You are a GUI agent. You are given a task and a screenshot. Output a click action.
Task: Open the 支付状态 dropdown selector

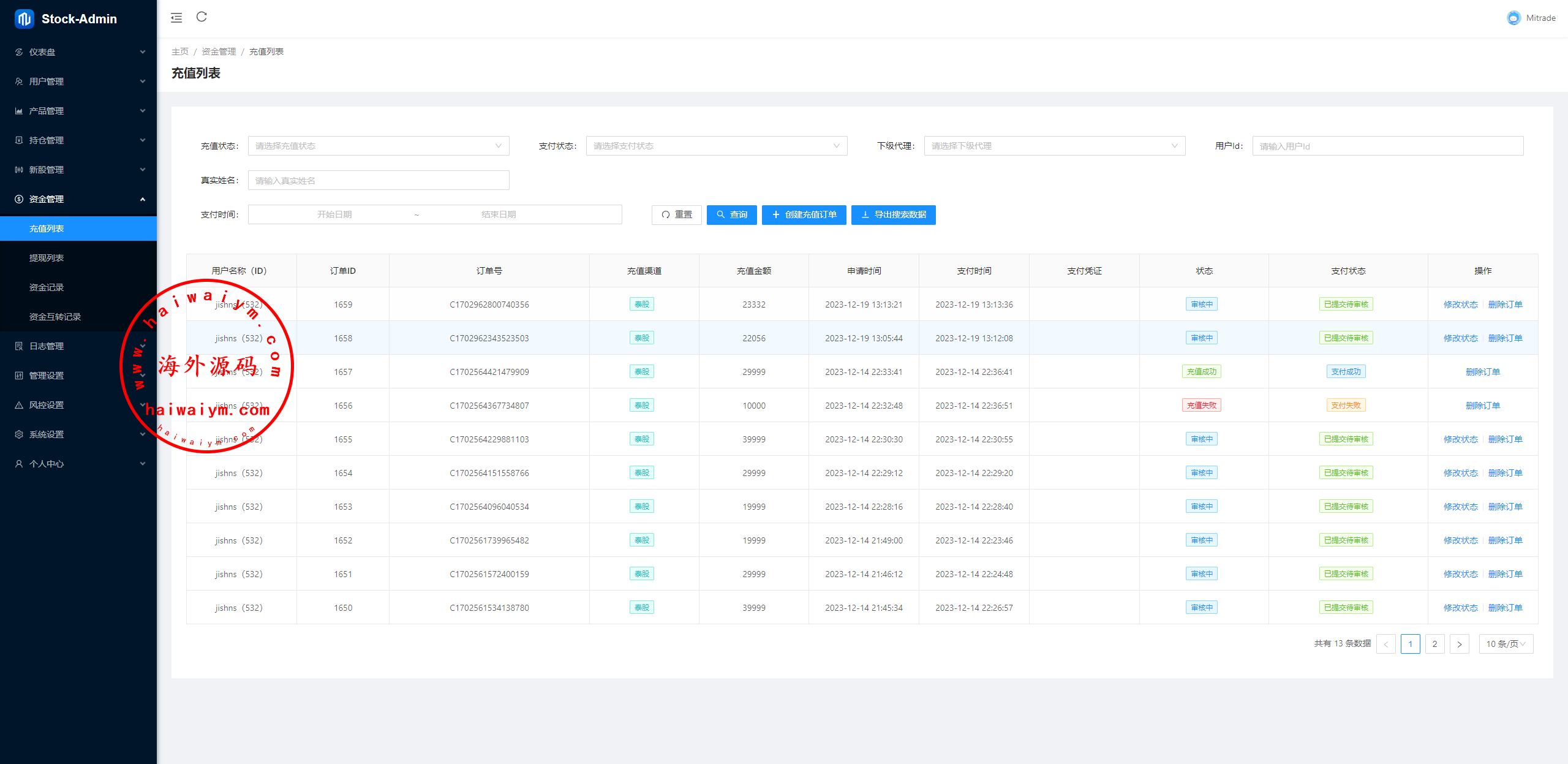[x=716, y=146]
